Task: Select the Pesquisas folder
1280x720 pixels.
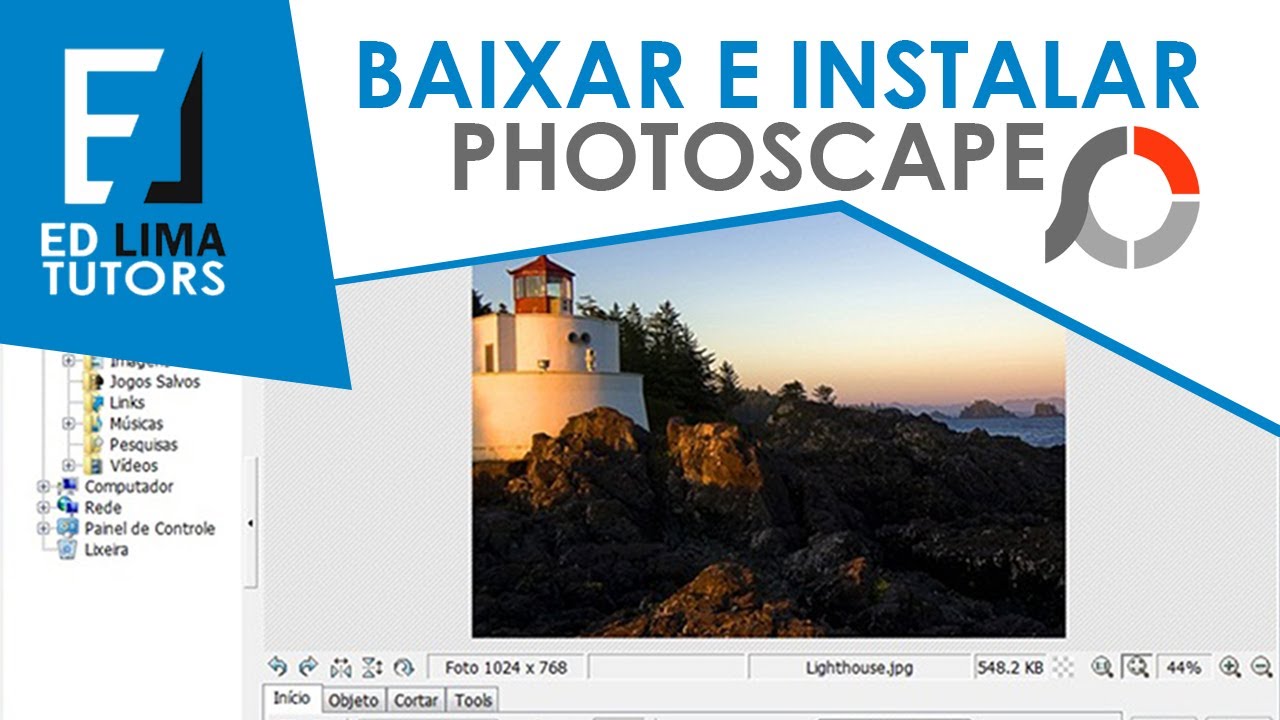Action: (x=143, y=445)
